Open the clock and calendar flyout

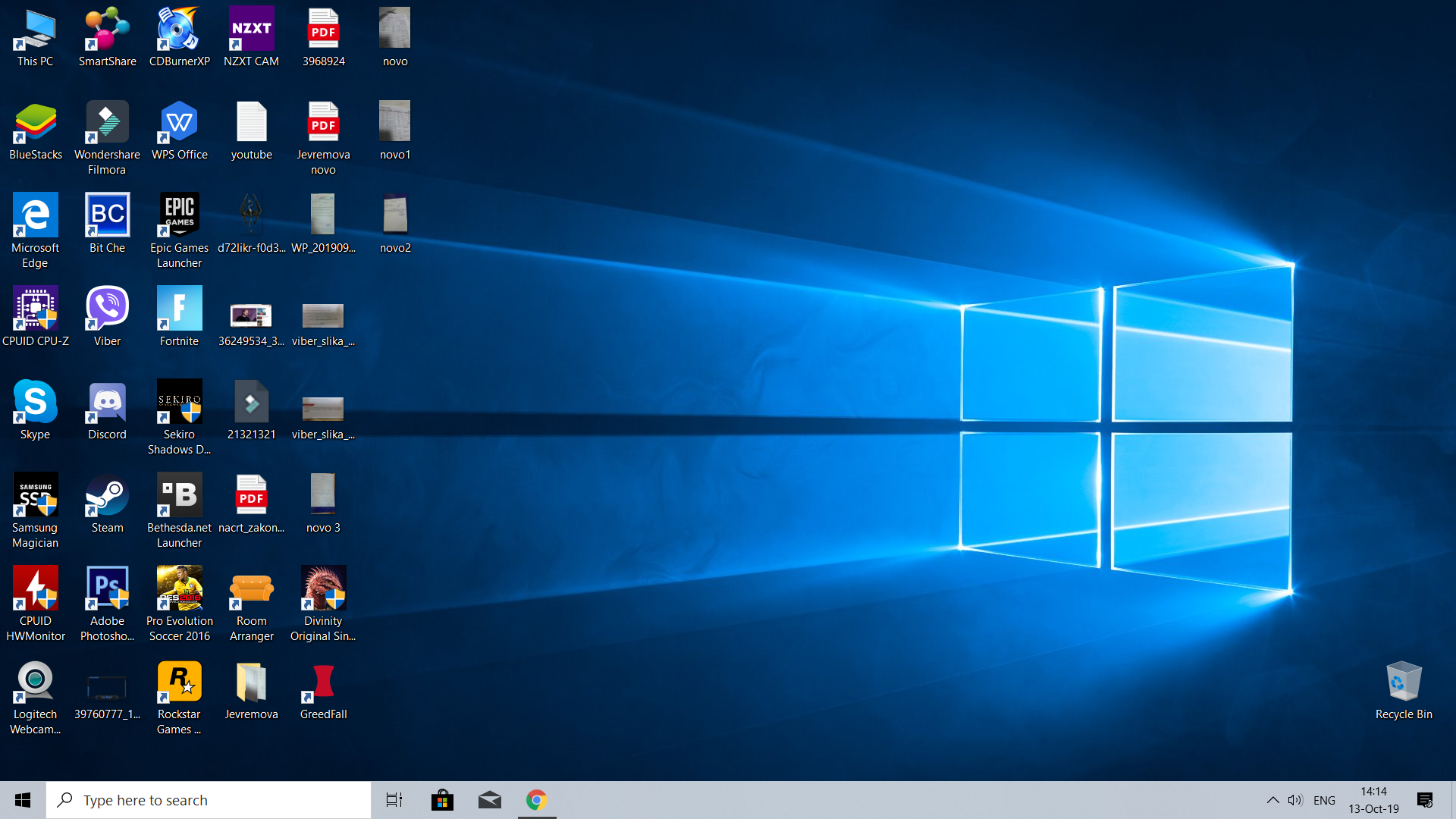[1373, 800]
